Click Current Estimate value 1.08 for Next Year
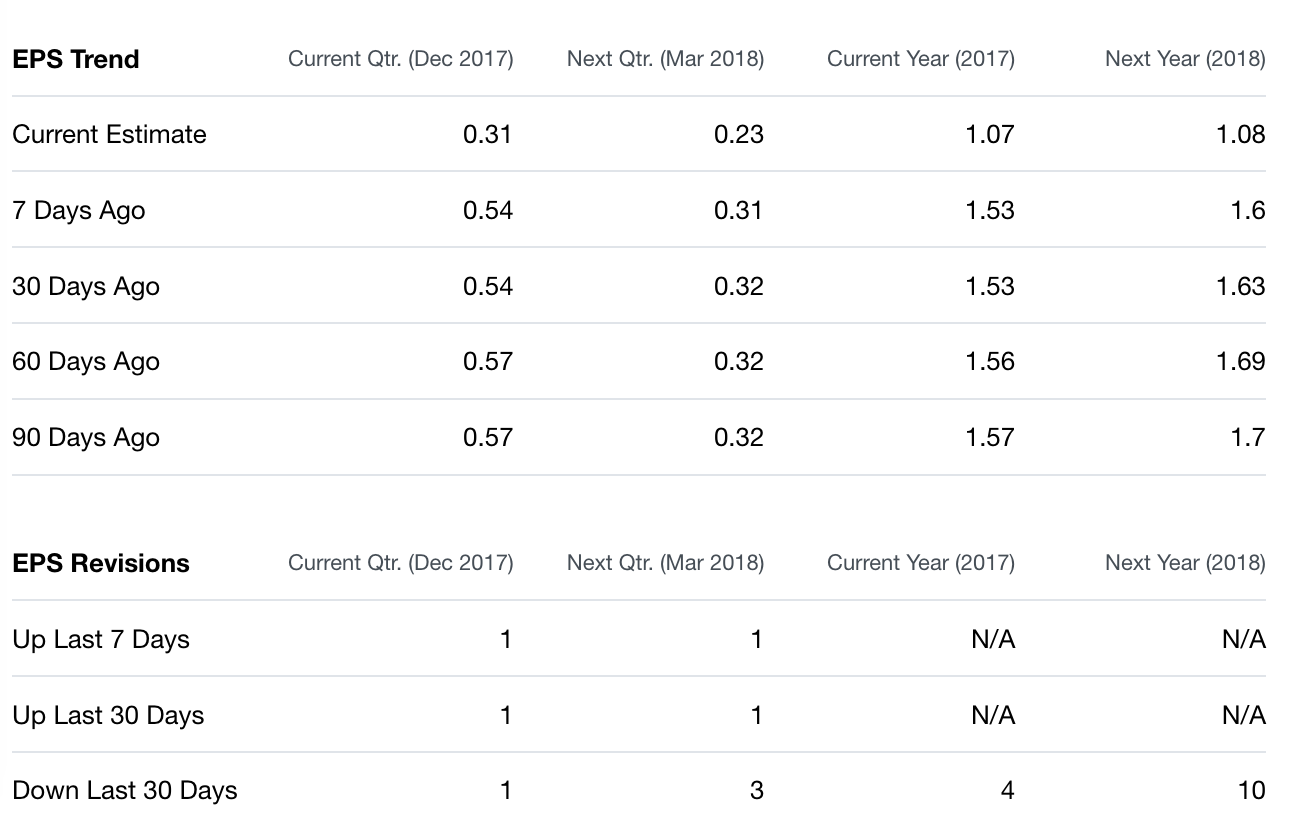This screenshot has height=826, width=1302. pos(1241,134)
